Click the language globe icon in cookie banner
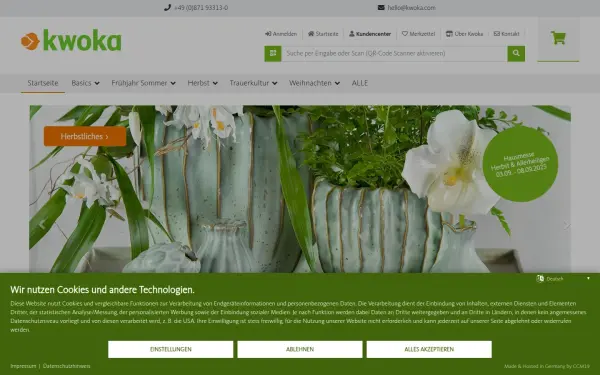Viewport: 600px width, 375px height. click(x=540, y=279)
